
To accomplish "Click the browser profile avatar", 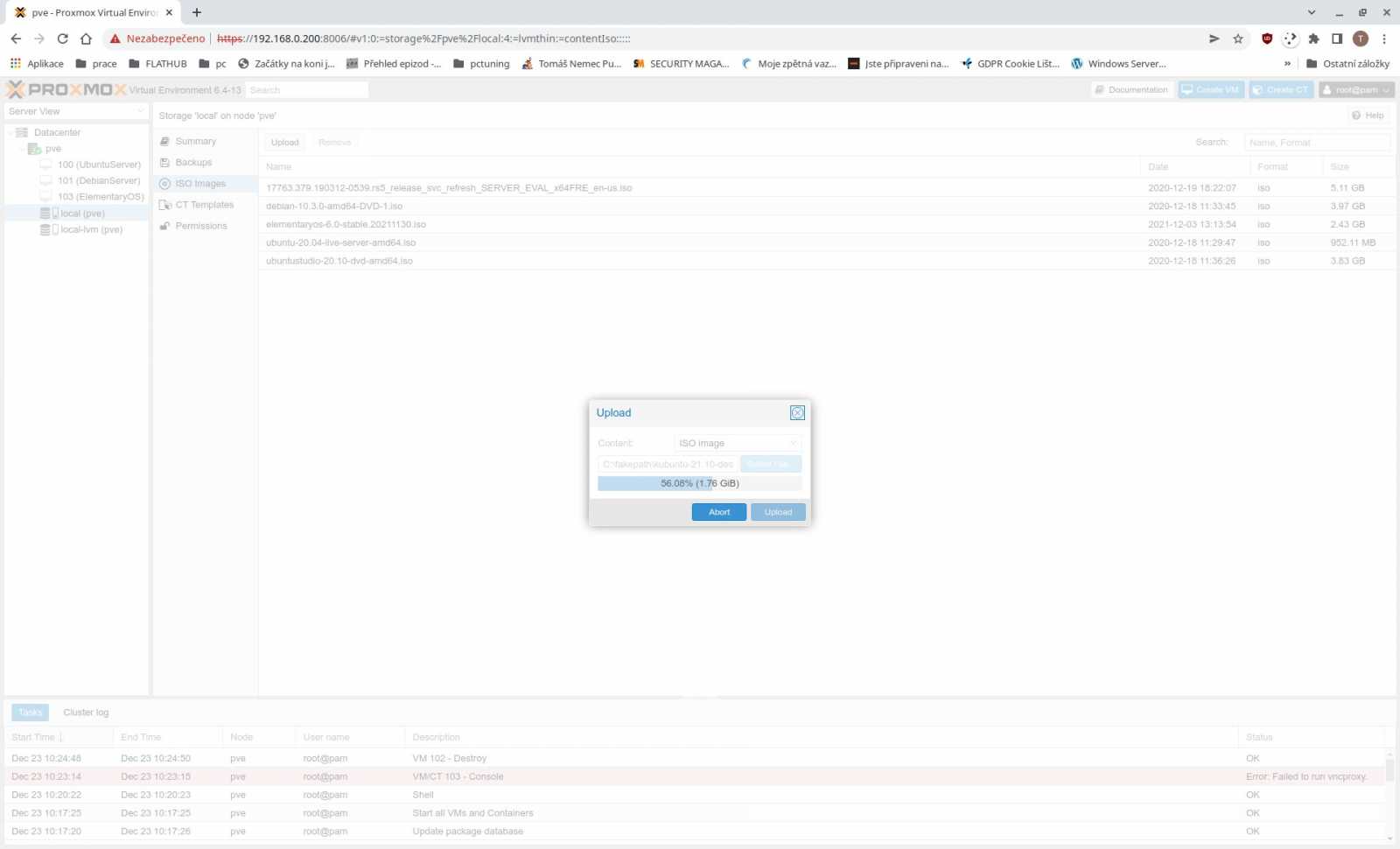I will coord(1361,39).
